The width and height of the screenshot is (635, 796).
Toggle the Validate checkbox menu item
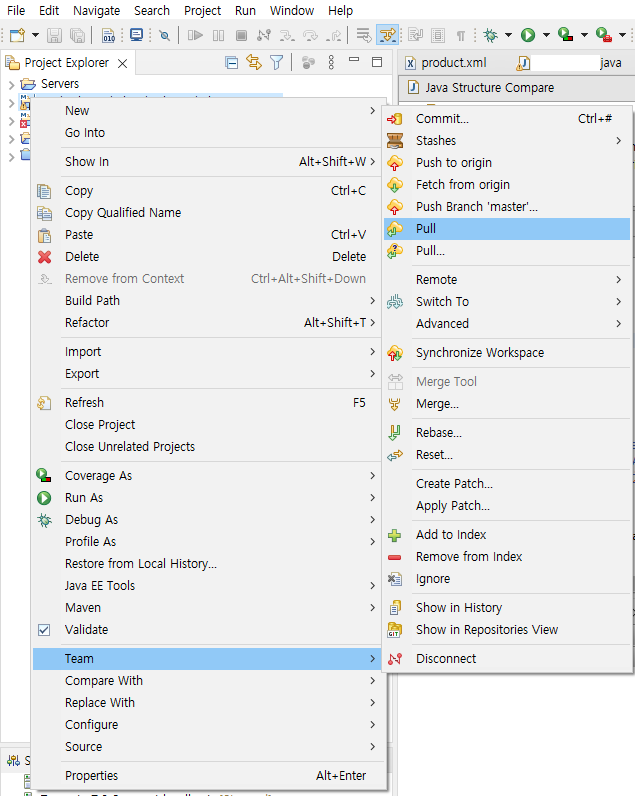(44, 630)
